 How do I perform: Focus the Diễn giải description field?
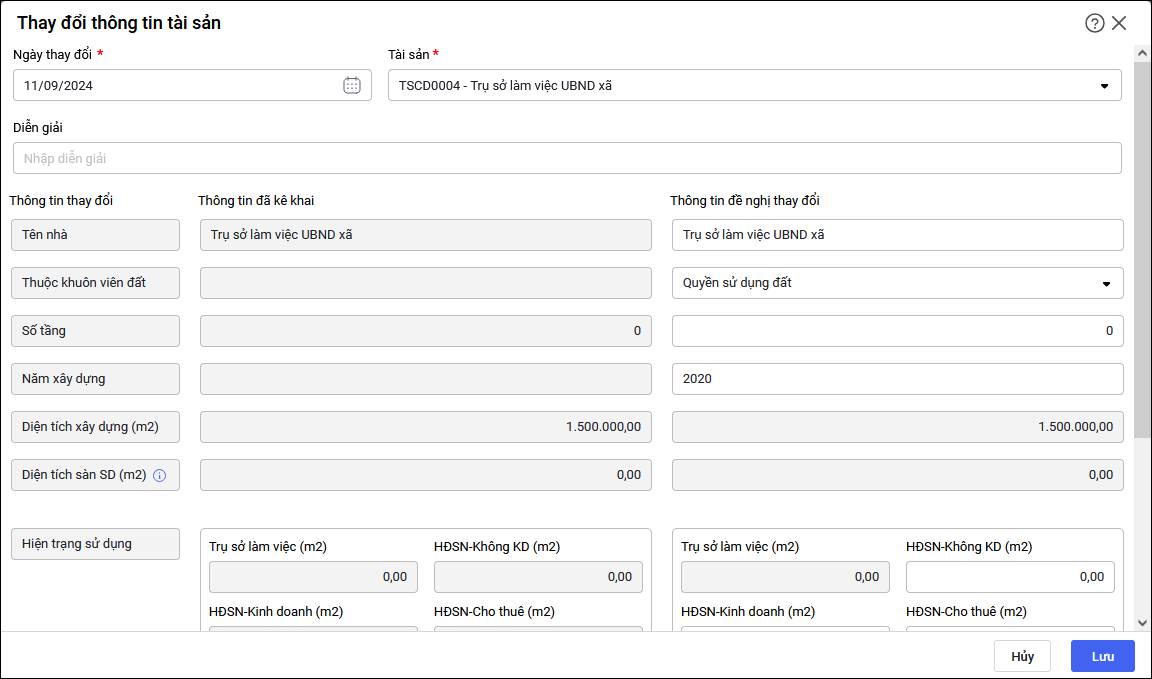tap(567, 158)
